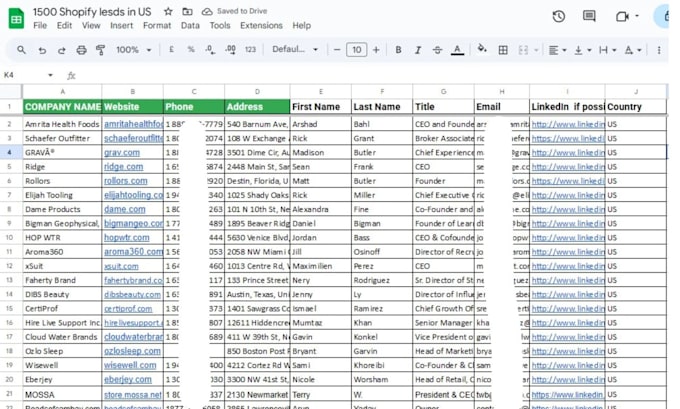Viewport: 680px width, 409px height.
Task: Open the zoom 100% dropdown
Action: 134,50
